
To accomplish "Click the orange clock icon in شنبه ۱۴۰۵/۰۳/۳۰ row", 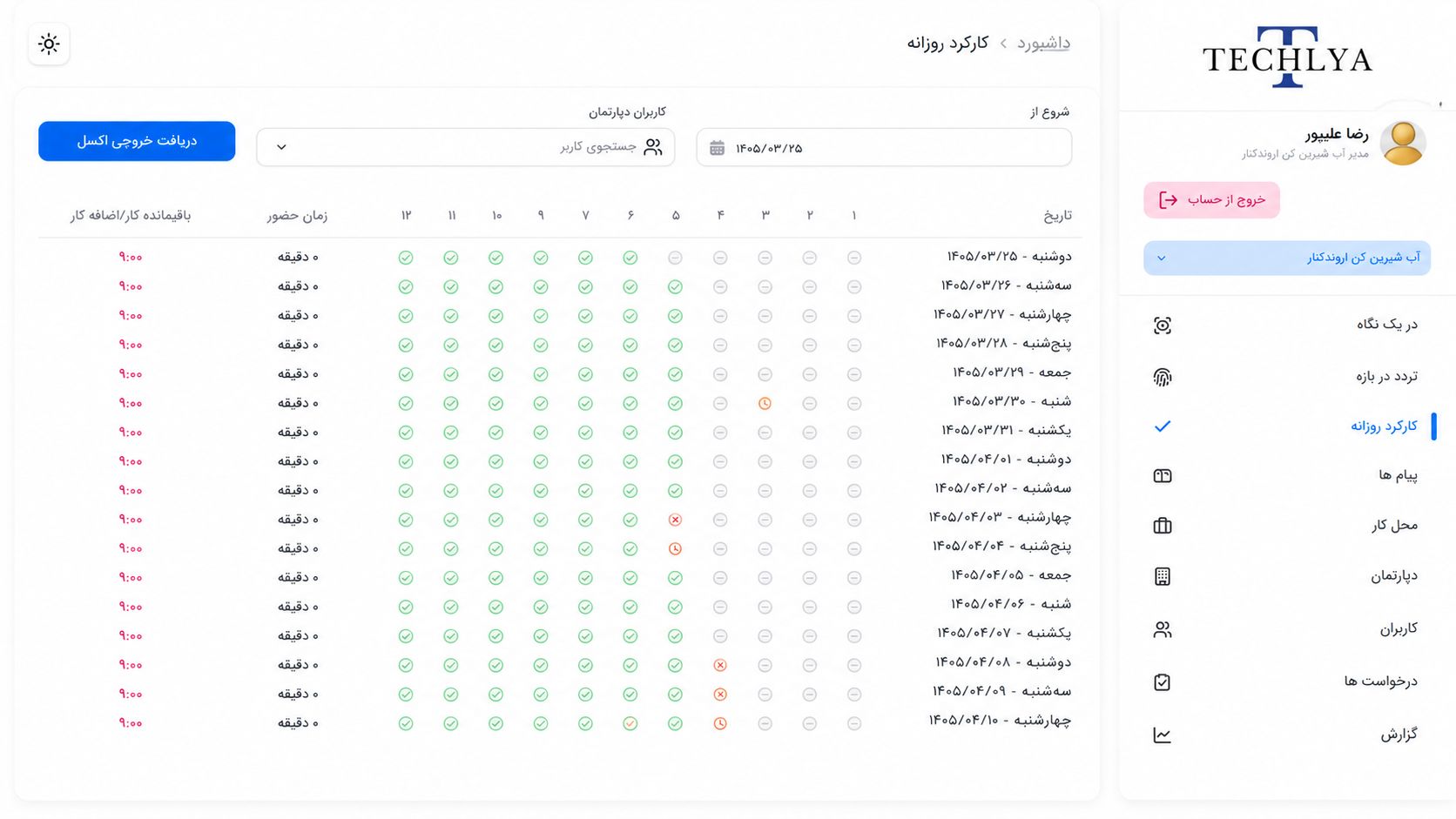I will [765, 403].
